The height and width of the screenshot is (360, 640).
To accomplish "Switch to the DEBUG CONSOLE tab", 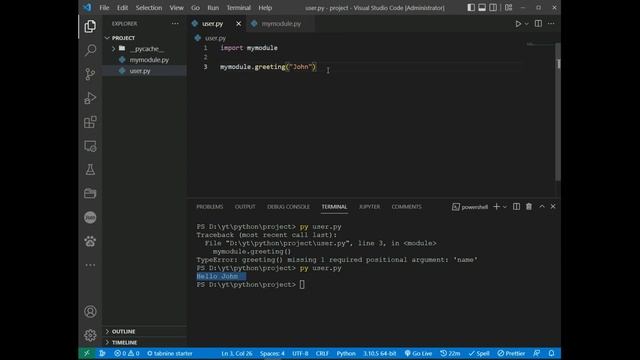I will 289,207.
